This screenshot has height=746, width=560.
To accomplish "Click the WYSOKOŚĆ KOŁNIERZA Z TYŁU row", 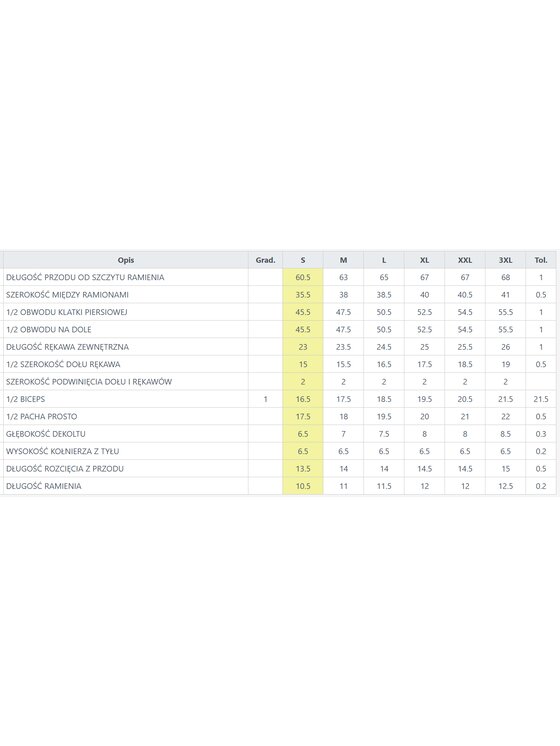I will pos(280,452).
